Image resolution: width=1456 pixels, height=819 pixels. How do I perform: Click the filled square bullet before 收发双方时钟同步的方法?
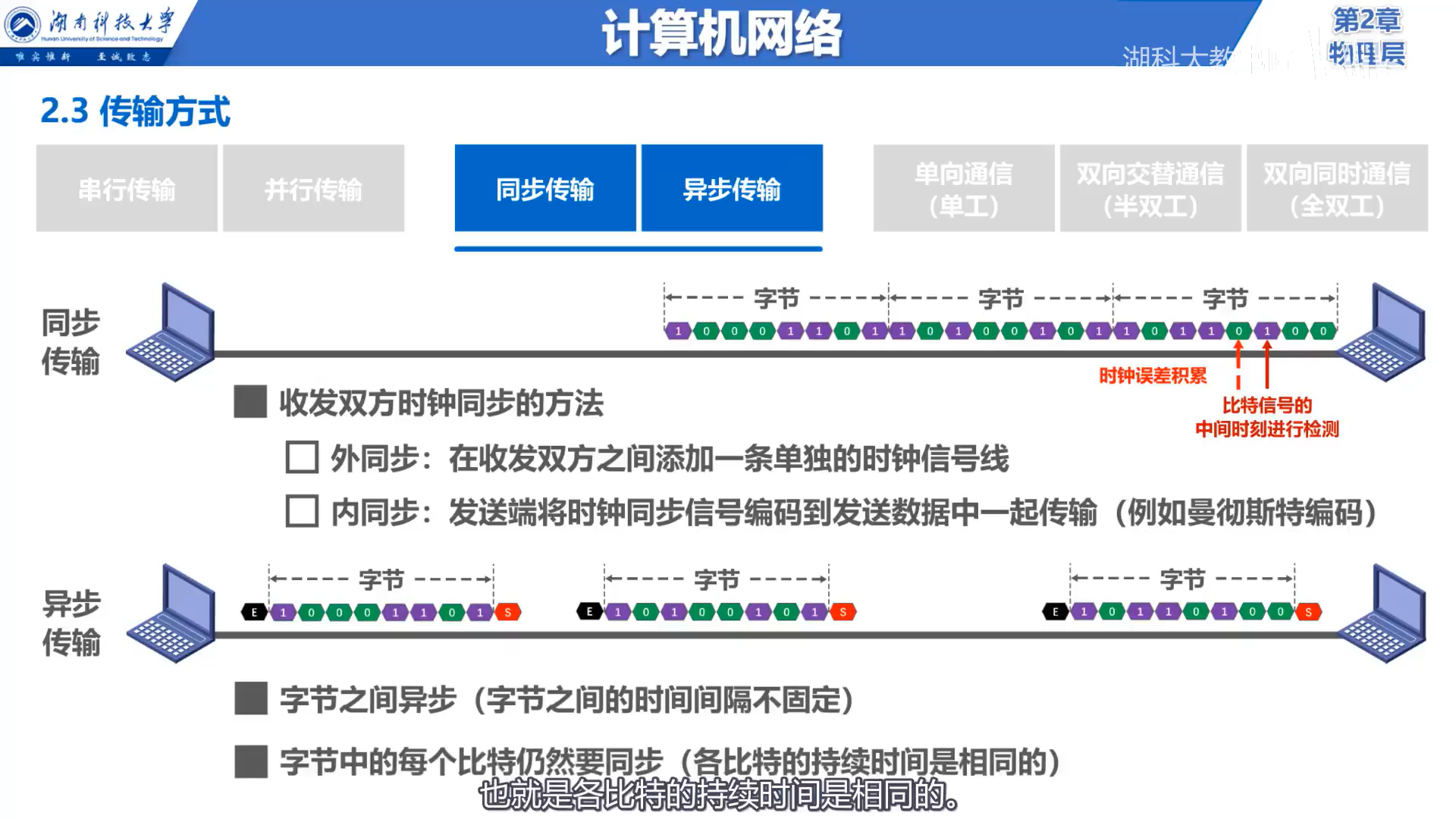click(x=250, y=402)
